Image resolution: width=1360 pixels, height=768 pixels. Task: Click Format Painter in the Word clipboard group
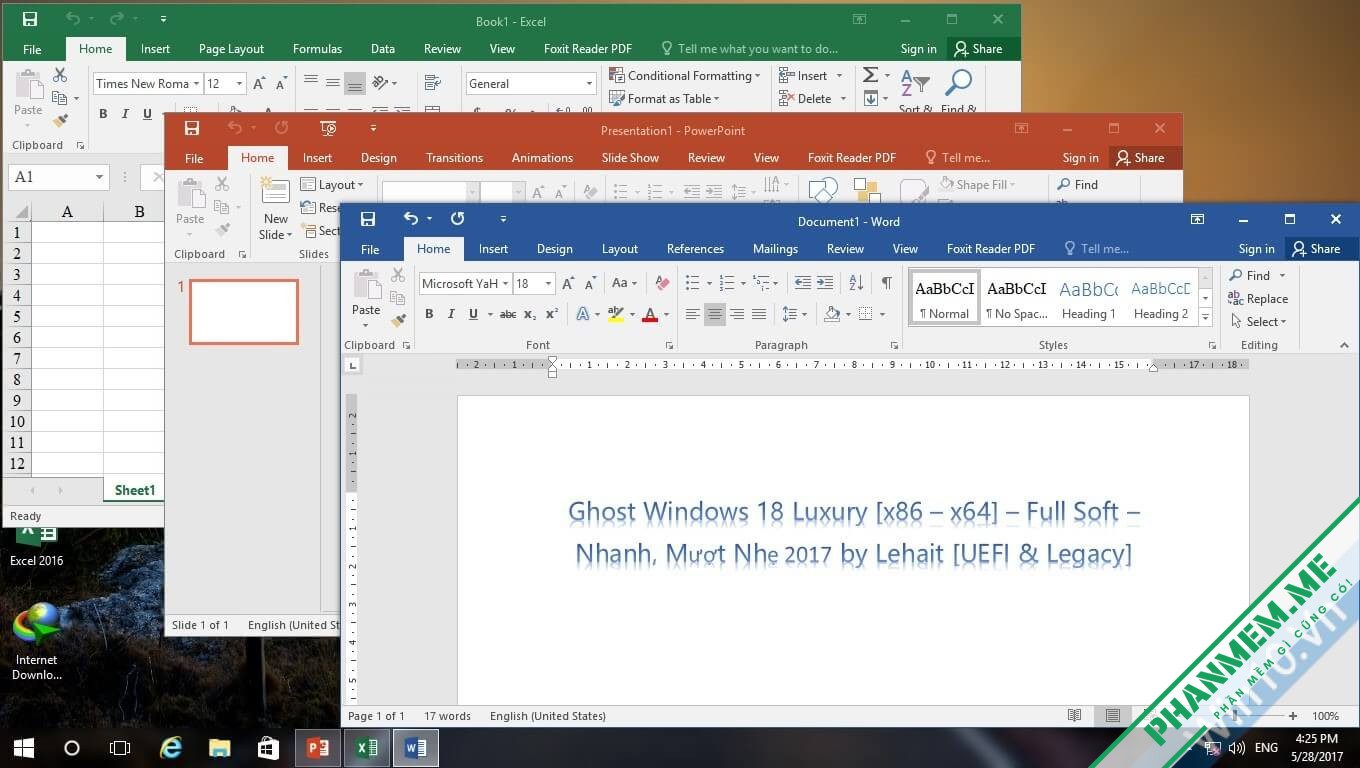(x=398, y=320)
